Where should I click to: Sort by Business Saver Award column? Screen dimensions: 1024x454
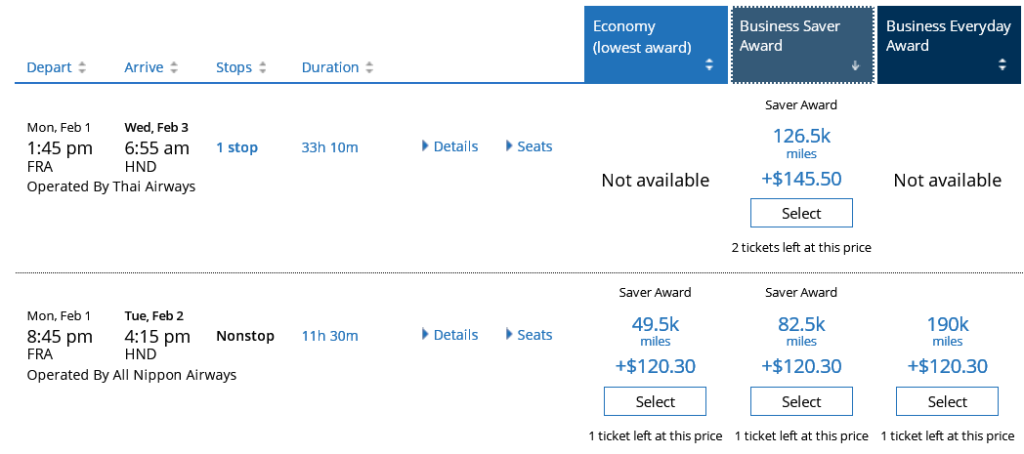[802, 45]
